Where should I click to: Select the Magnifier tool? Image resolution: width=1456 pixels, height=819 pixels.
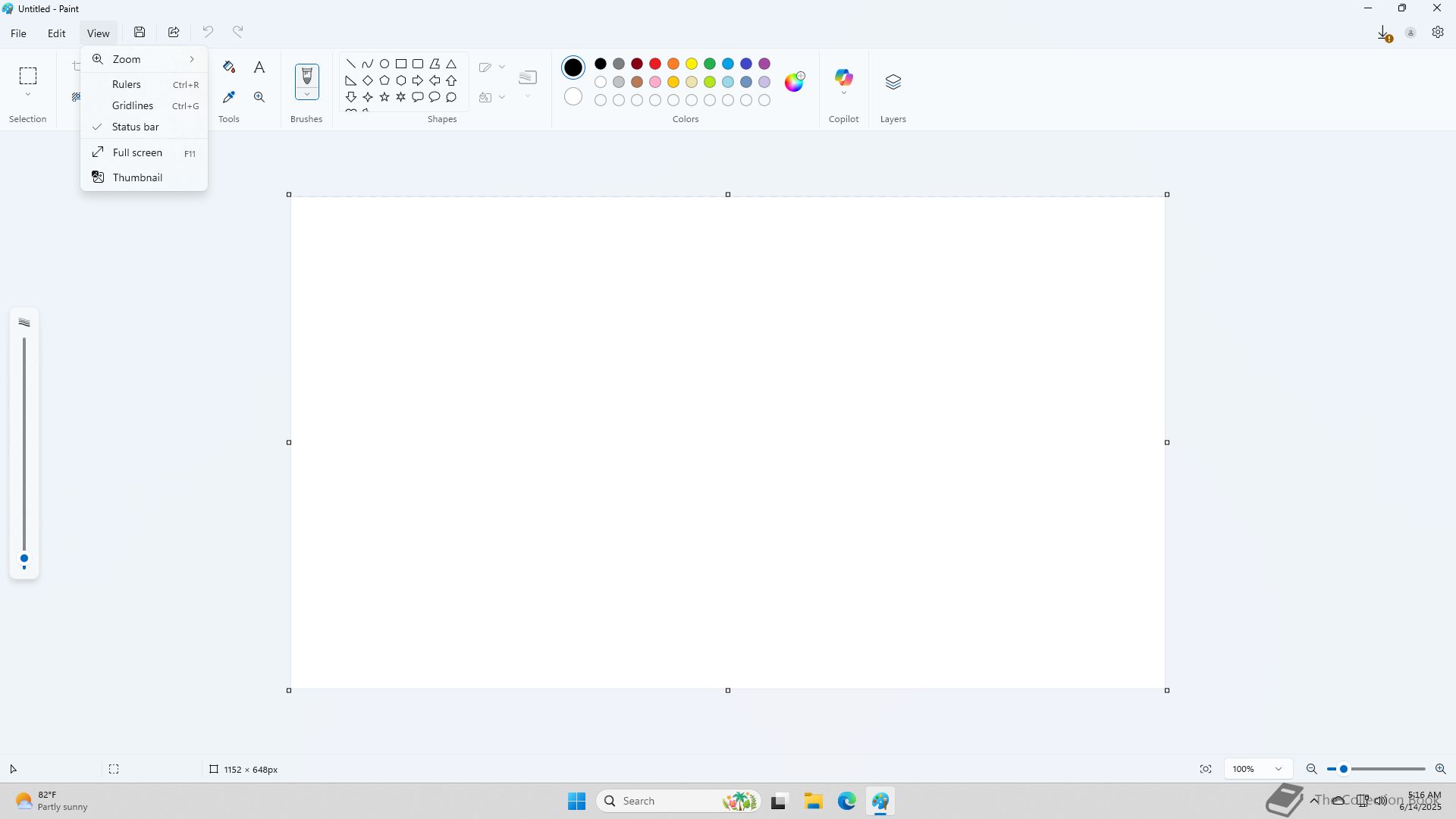tap(259, 97)
